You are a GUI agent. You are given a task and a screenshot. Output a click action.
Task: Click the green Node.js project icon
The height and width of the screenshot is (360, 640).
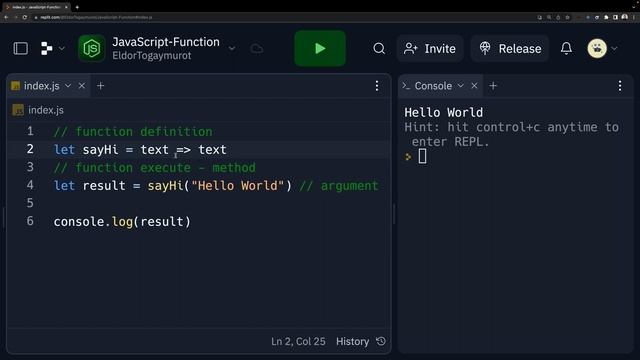click(91, 49)
